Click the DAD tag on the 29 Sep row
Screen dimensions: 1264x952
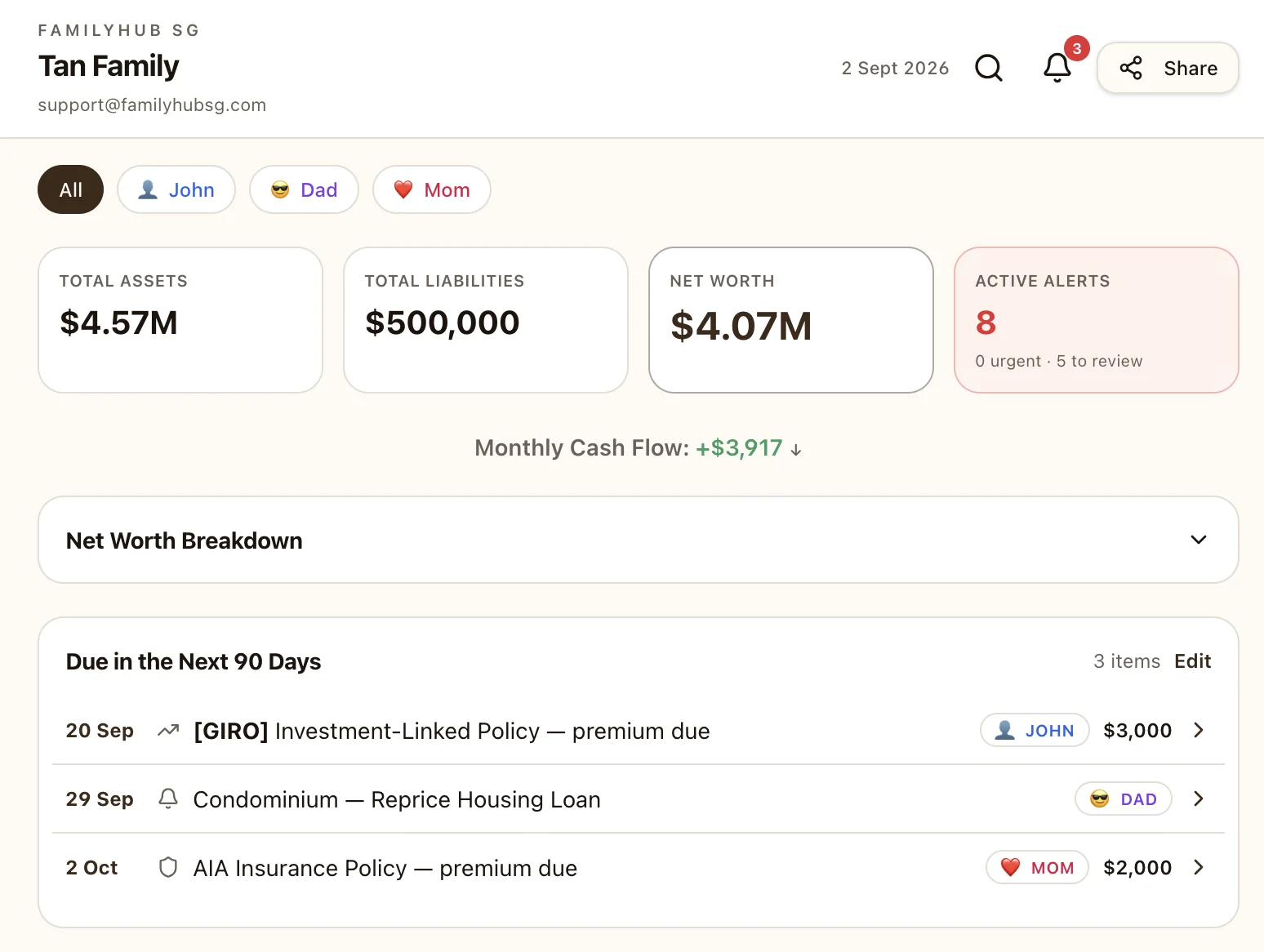pyautogui.click(x=1124, y=799)
